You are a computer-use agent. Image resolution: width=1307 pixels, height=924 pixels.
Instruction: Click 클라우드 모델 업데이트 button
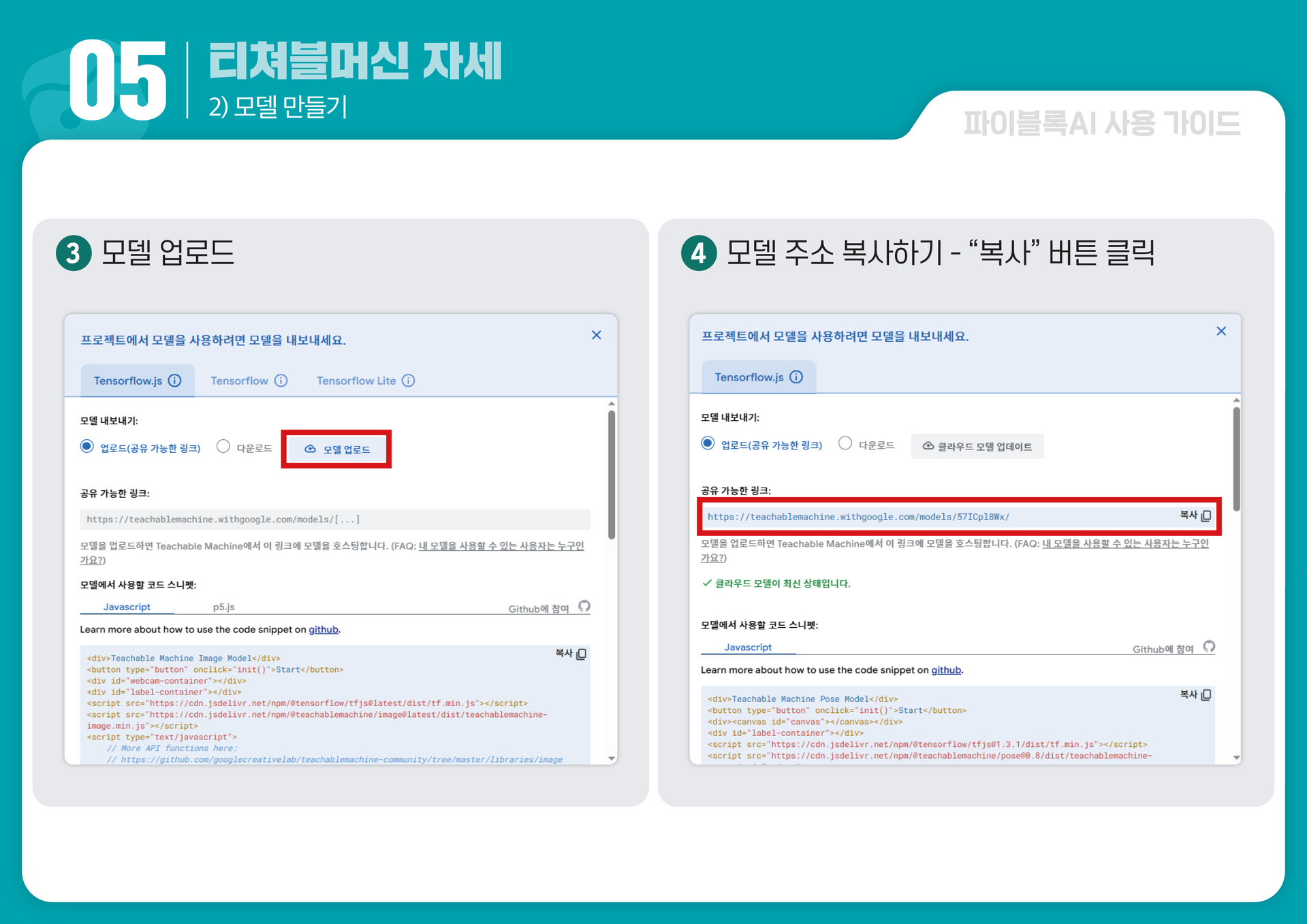click(x=977, y=446)
